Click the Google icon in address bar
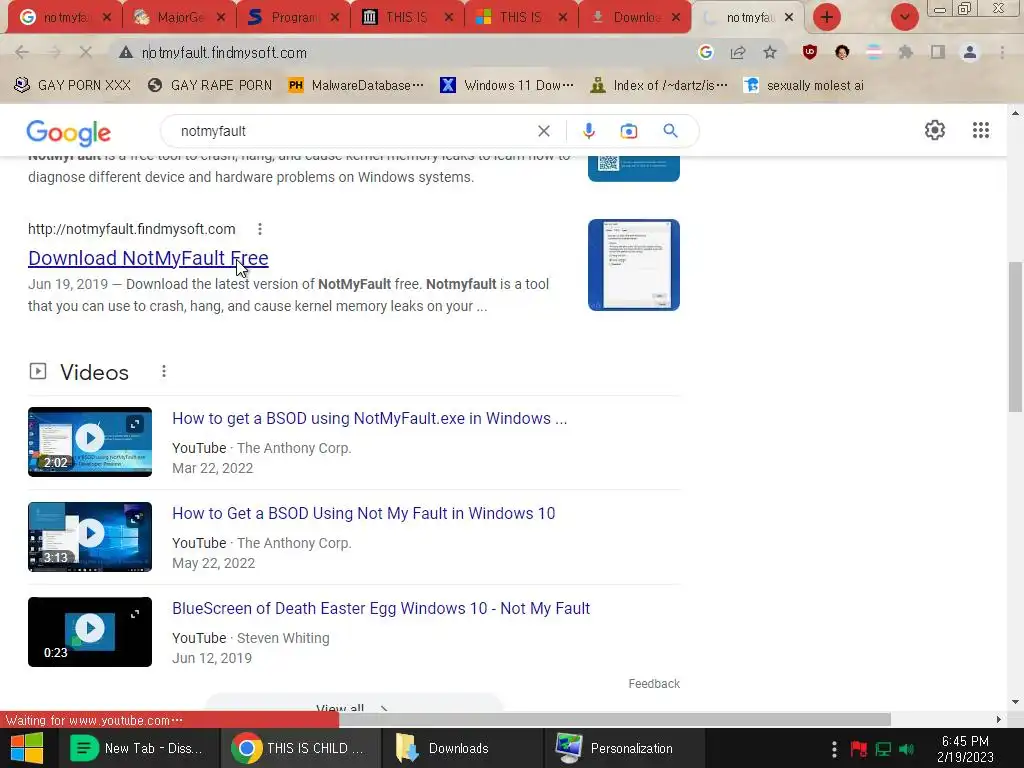The image size is (1024, 768). tap(705, 52)
